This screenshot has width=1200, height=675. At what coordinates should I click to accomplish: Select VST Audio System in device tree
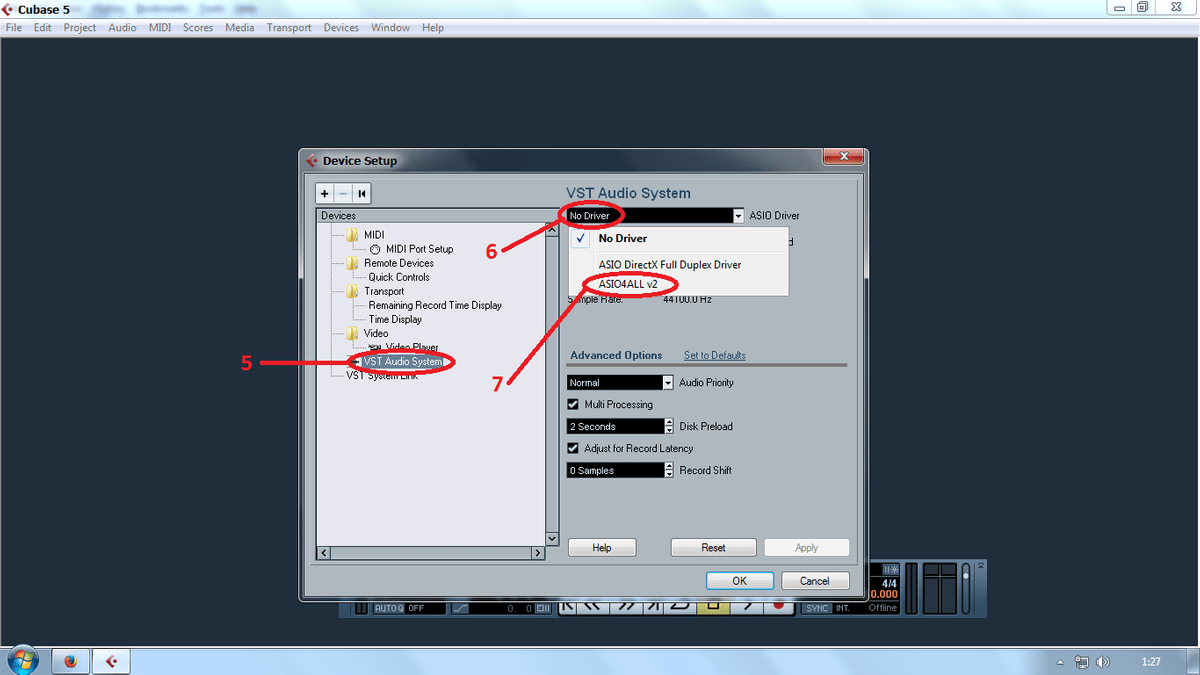[x=402, y=361]
